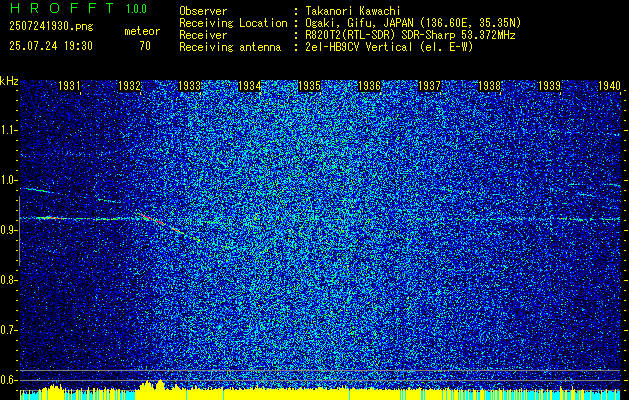Click the 1937 time marker label
The width and height of the screenshot is (629, 400).
(430, 85)
